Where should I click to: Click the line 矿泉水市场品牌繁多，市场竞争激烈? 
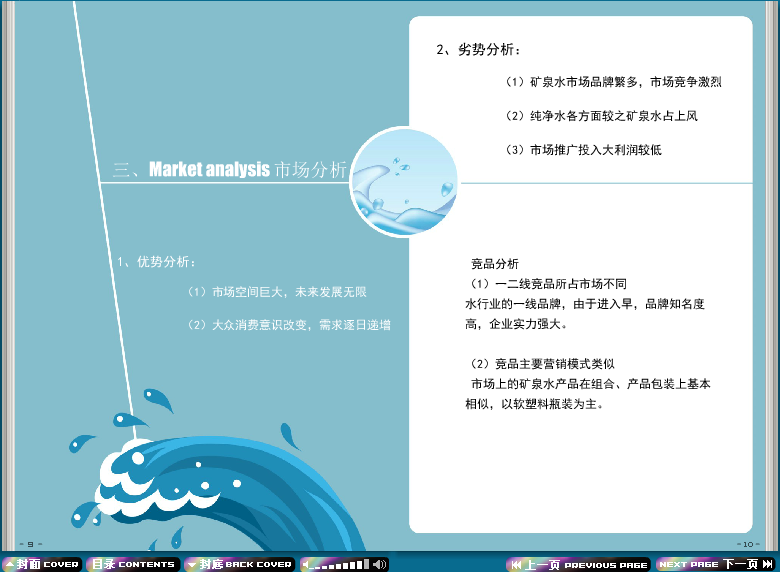click(x=613, y=82)
